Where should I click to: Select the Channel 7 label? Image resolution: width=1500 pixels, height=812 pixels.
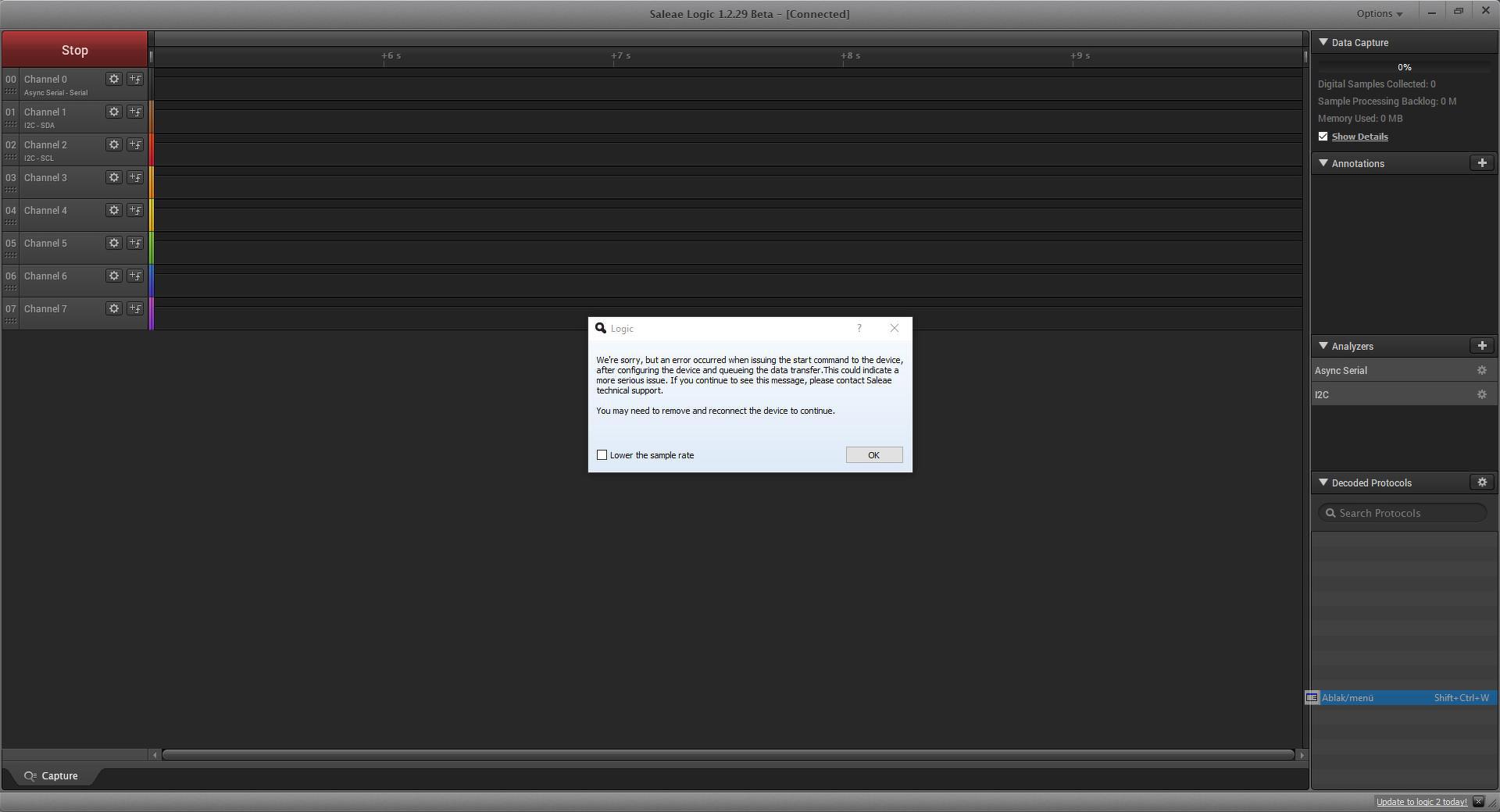pyautogui.click(x=45, y=308)
